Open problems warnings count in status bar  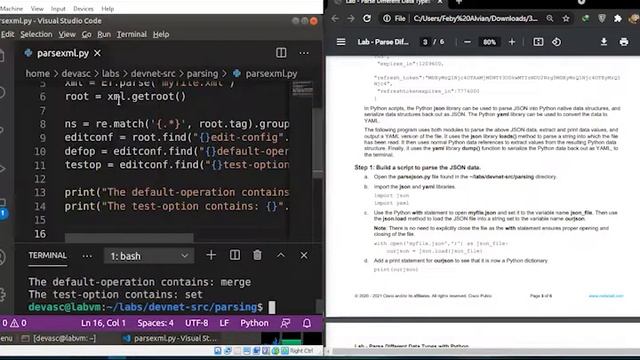(x=14, y=323)
